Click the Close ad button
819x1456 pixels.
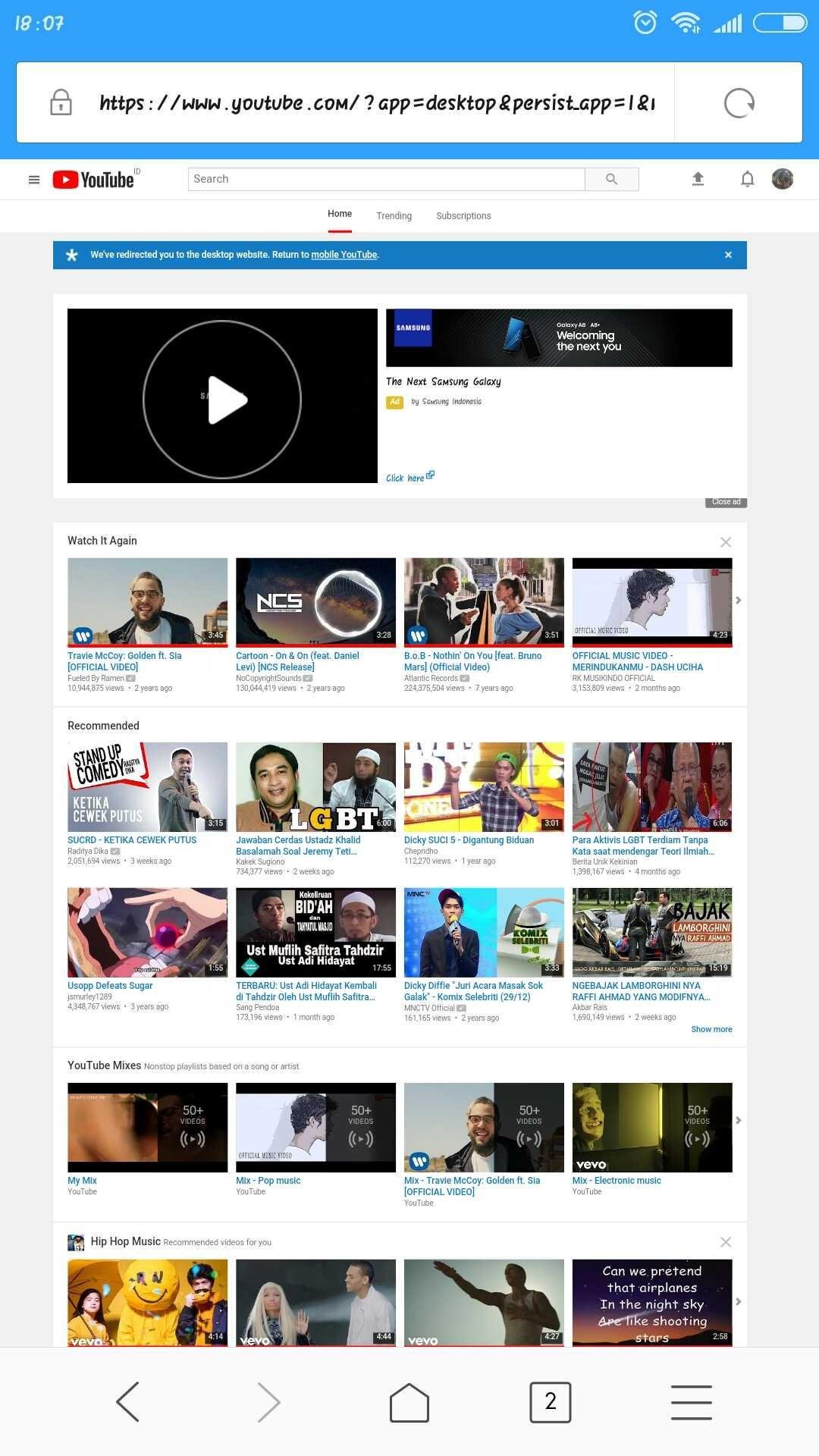(726, 502)
